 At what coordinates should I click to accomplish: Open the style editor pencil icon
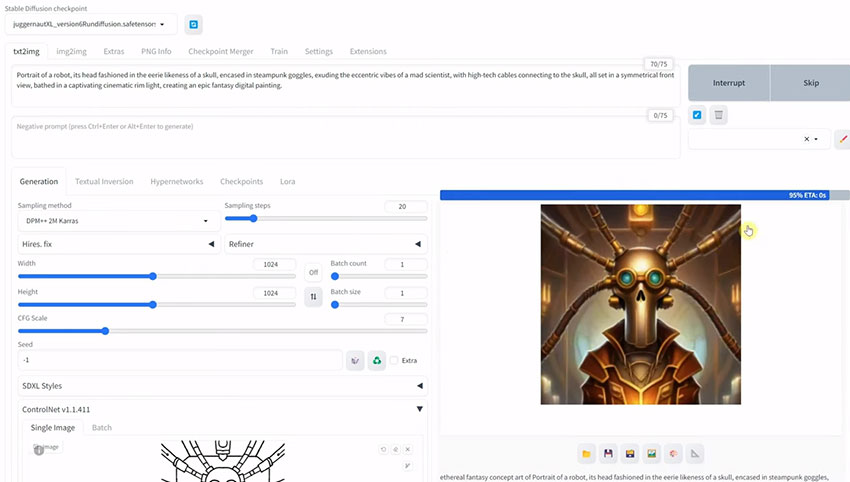[x=843, y=139]
